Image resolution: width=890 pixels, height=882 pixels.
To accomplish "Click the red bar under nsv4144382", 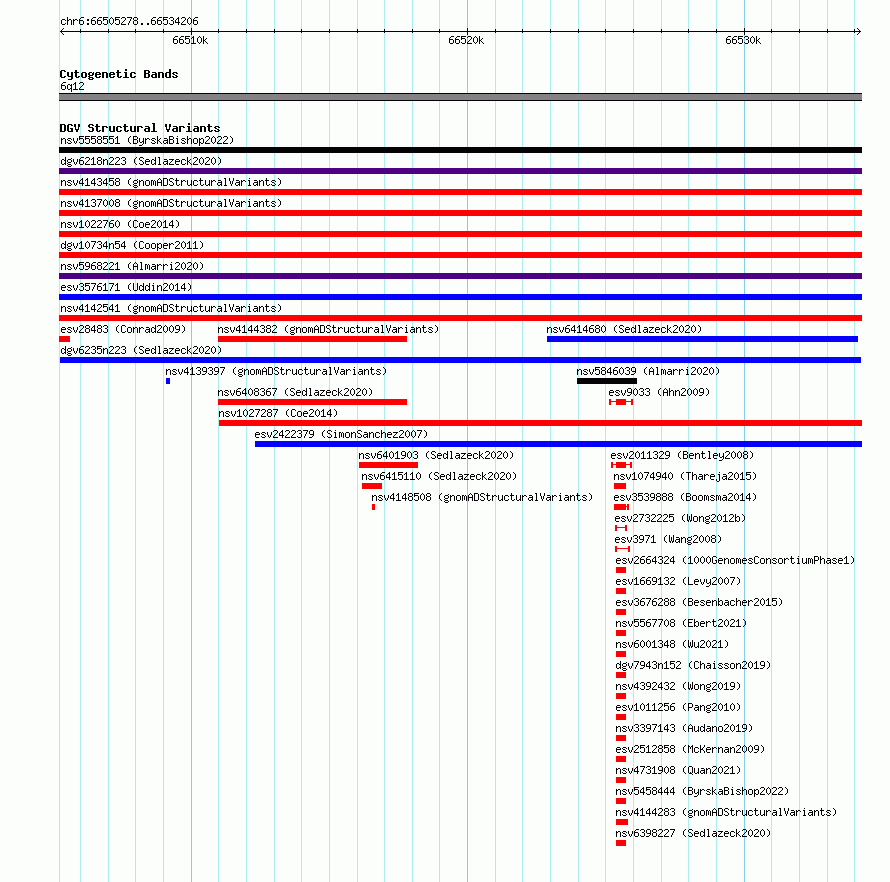I will (312, 339).
